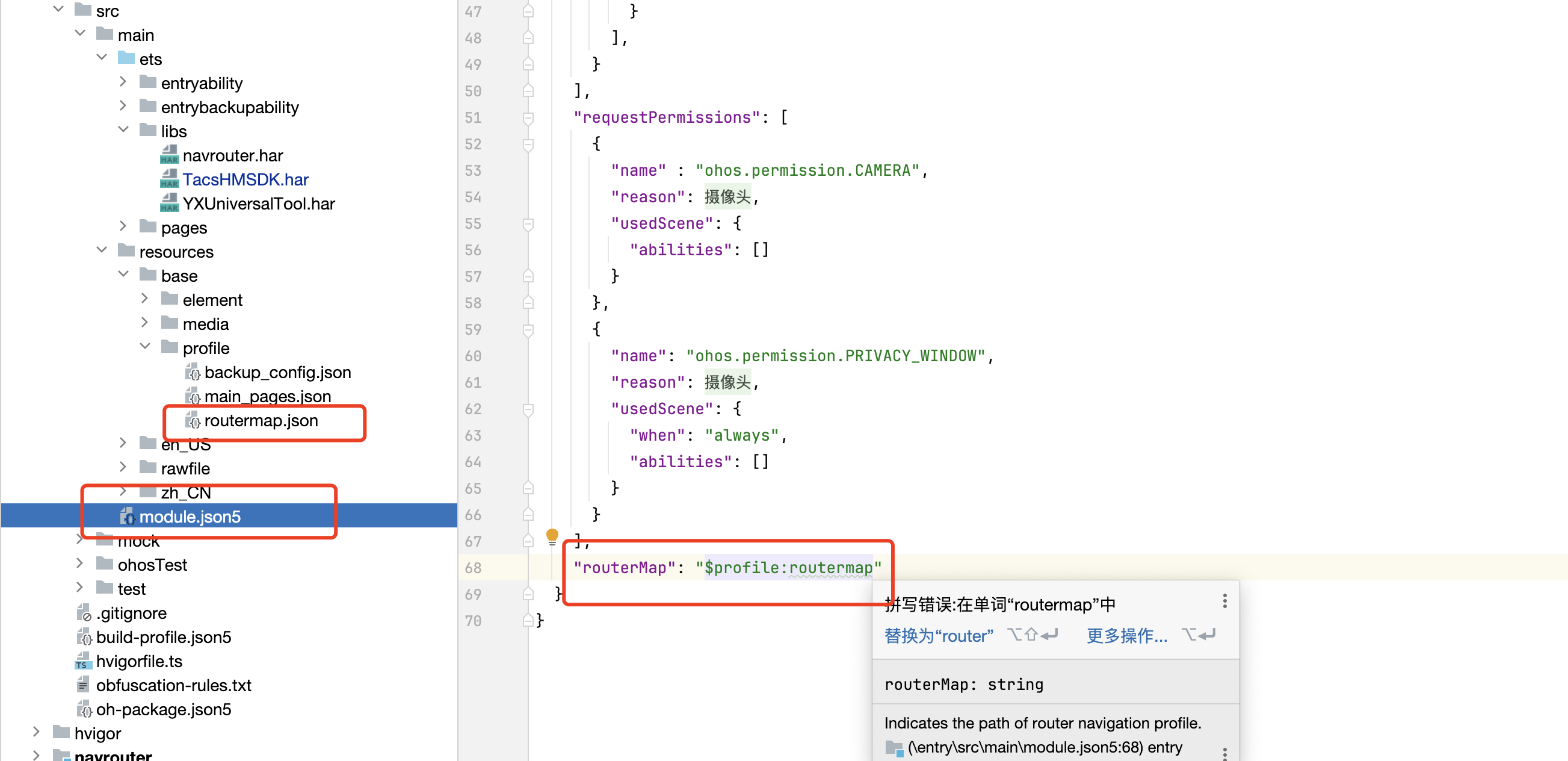Click the fold end marker on line 70
Viewport: 1568px width, 761px height.
tap(528, 621)
